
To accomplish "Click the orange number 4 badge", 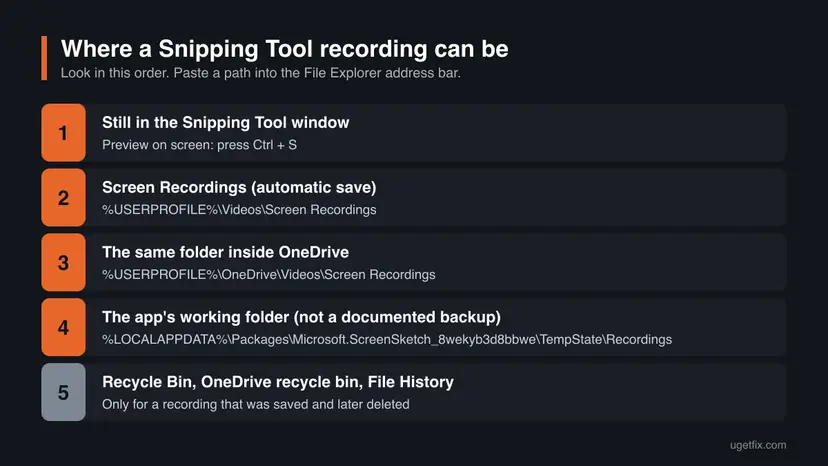I will [x=63, y=327].
